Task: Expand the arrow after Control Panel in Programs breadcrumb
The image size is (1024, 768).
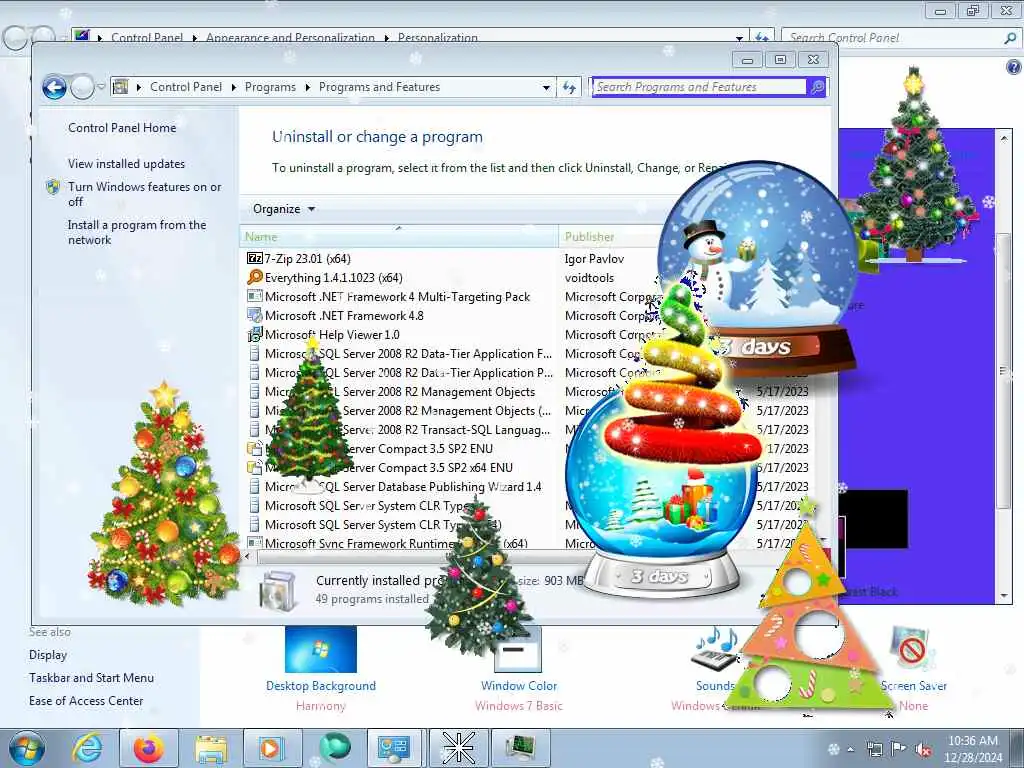Action: coord(234,87)
